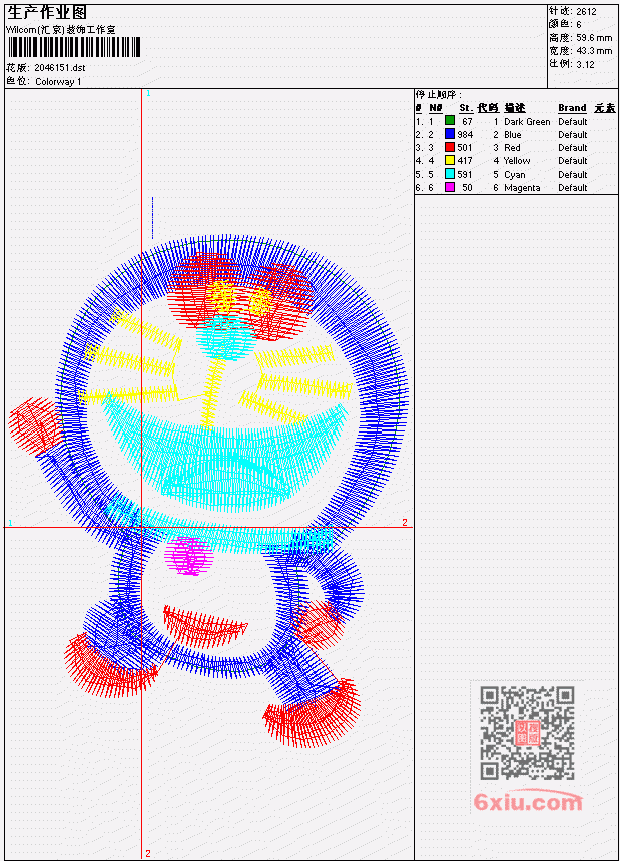620x861 pixels.
Task: Select the Blue thread color swatch
Action: click(450, 134)
